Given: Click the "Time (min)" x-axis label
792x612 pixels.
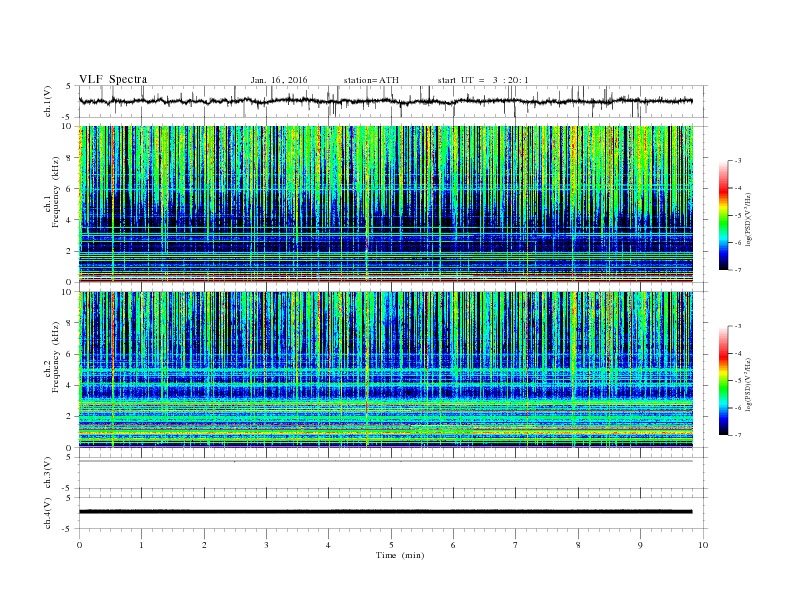Looking at the screenshot, I should point(400,555).
